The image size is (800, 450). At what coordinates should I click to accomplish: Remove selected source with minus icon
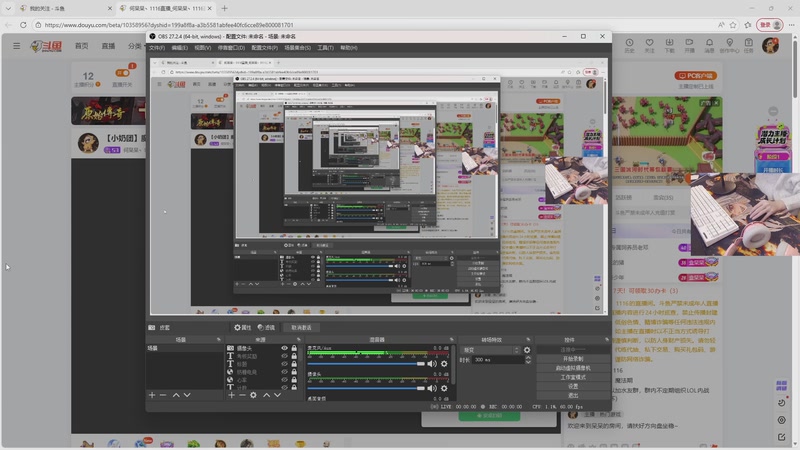(x=242, y=395)
